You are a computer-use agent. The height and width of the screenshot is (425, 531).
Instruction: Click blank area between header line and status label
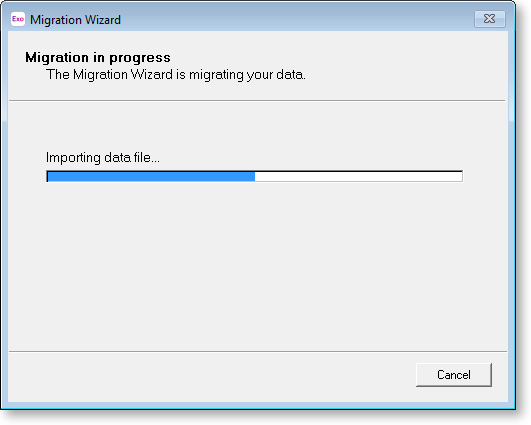click(x=257, y=125)
